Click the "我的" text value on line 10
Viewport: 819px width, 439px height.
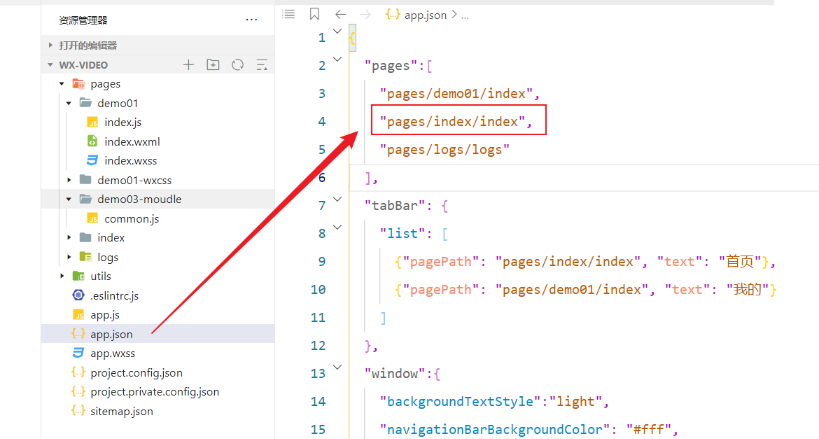747,290
